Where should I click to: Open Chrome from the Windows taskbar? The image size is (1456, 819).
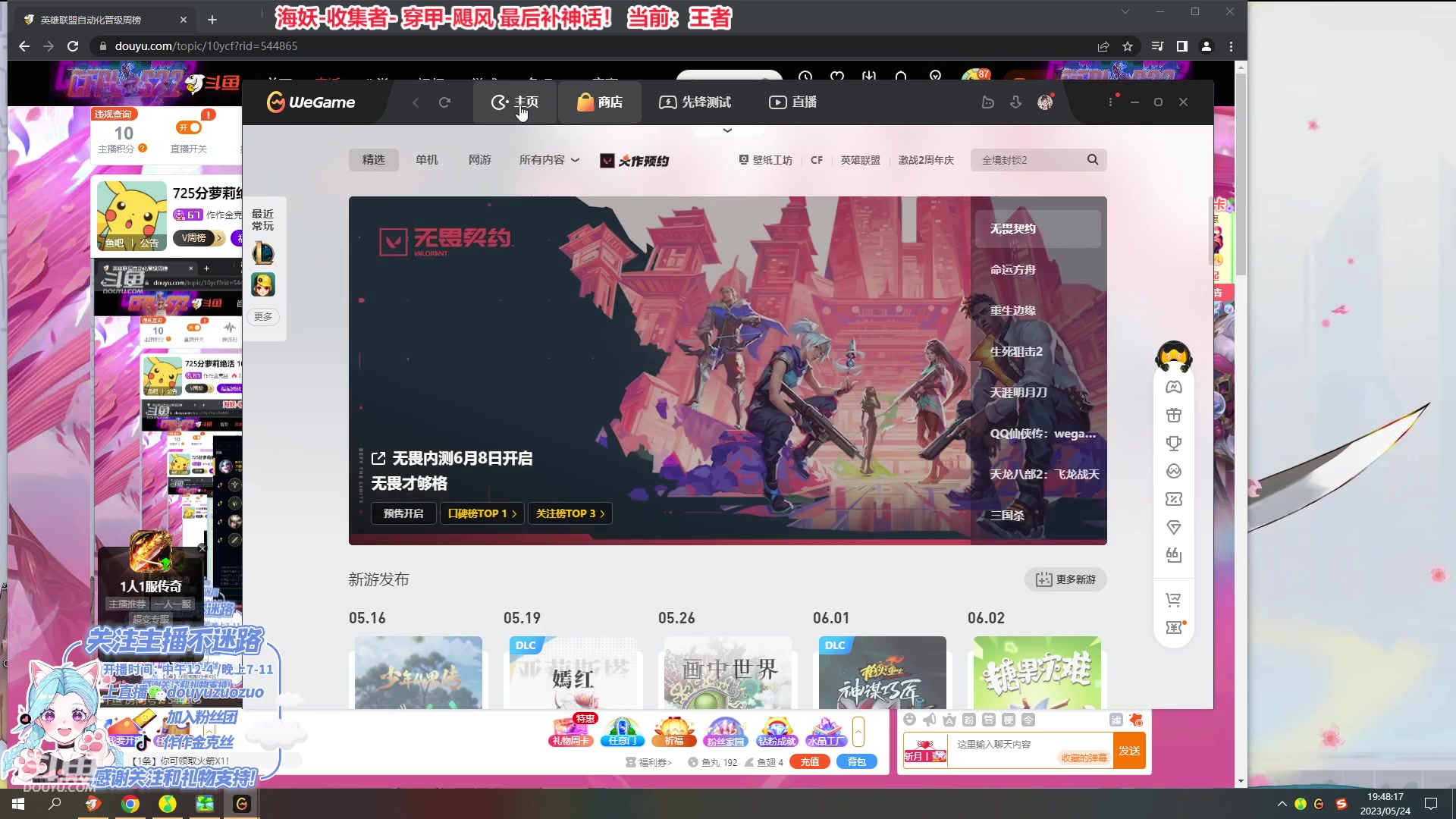click(130, 804)
